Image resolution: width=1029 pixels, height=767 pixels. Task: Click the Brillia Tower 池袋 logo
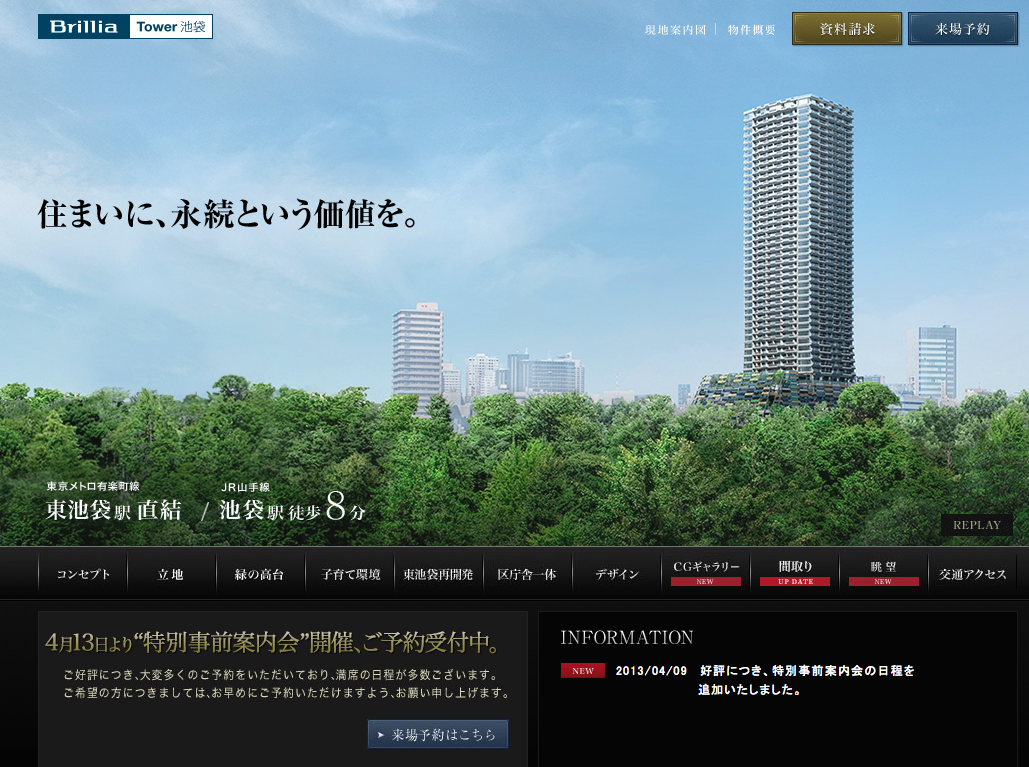pyautogui.click(x=125, y=27)
